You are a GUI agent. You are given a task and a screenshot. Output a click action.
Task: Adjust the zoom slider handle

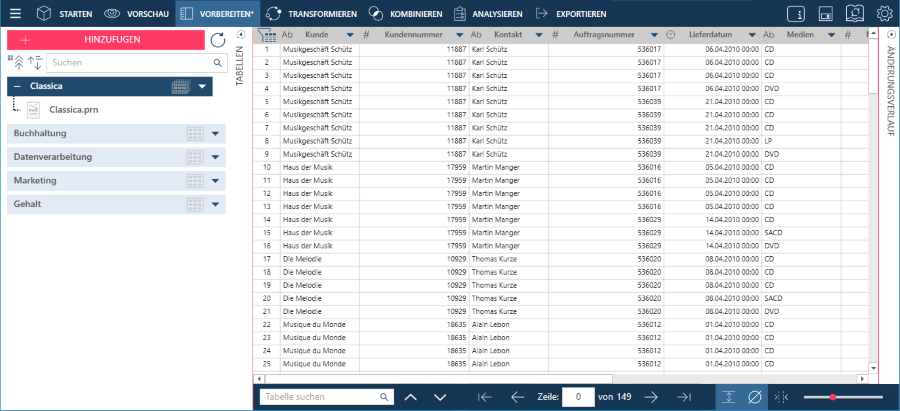(833, 397)
